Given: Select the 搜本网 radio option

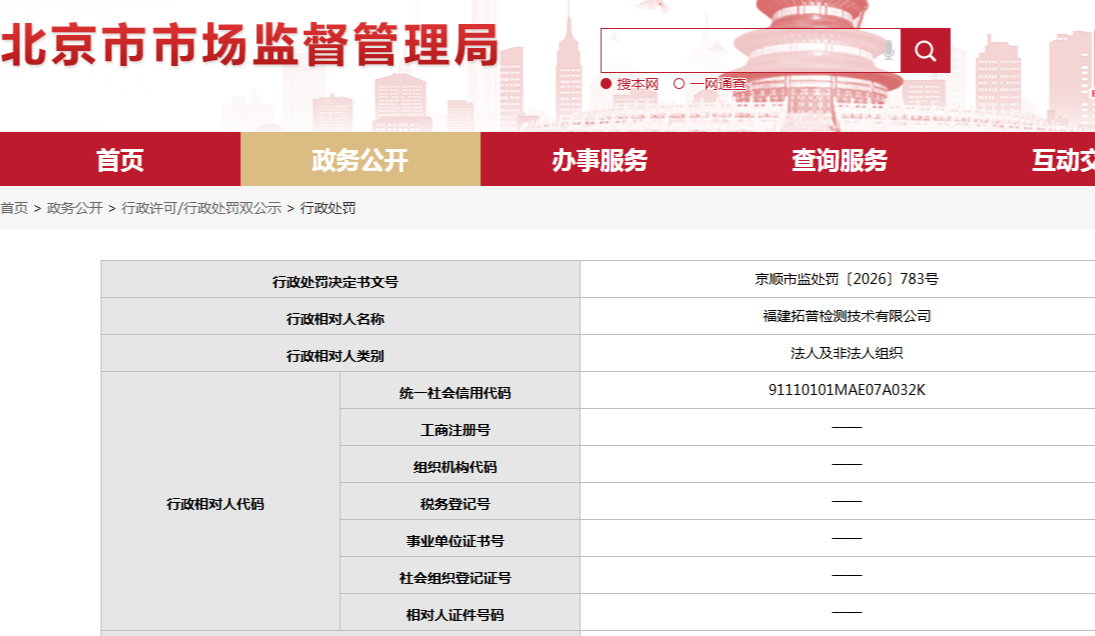Looking at the screenshot, I should pyautogui.click(x=606, y=84).
